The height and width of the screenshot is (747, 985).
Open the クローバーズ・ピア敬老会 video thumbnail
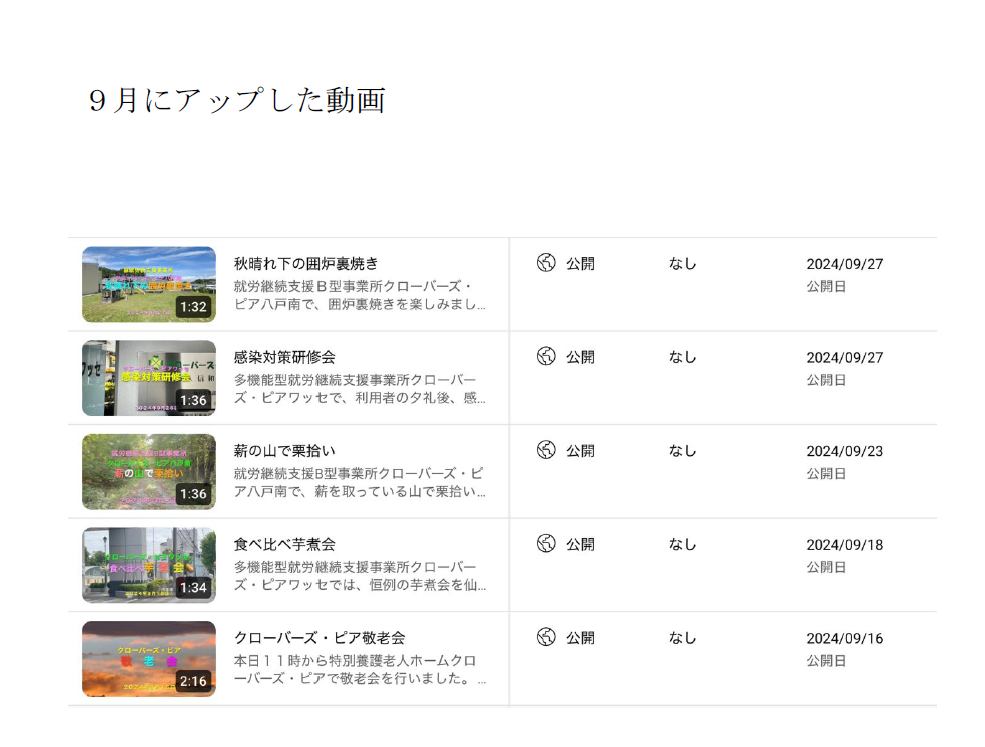(149, 658)
